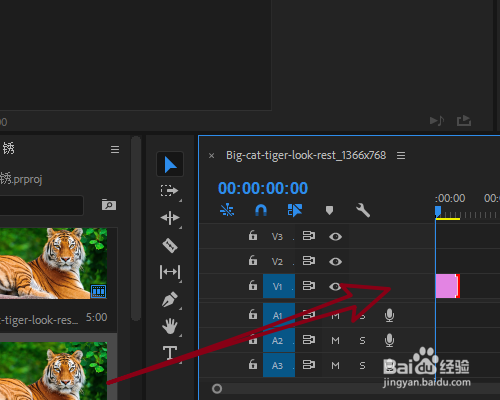
Task: Toggle insert sequences as nests button
Action: click(227, 210)
